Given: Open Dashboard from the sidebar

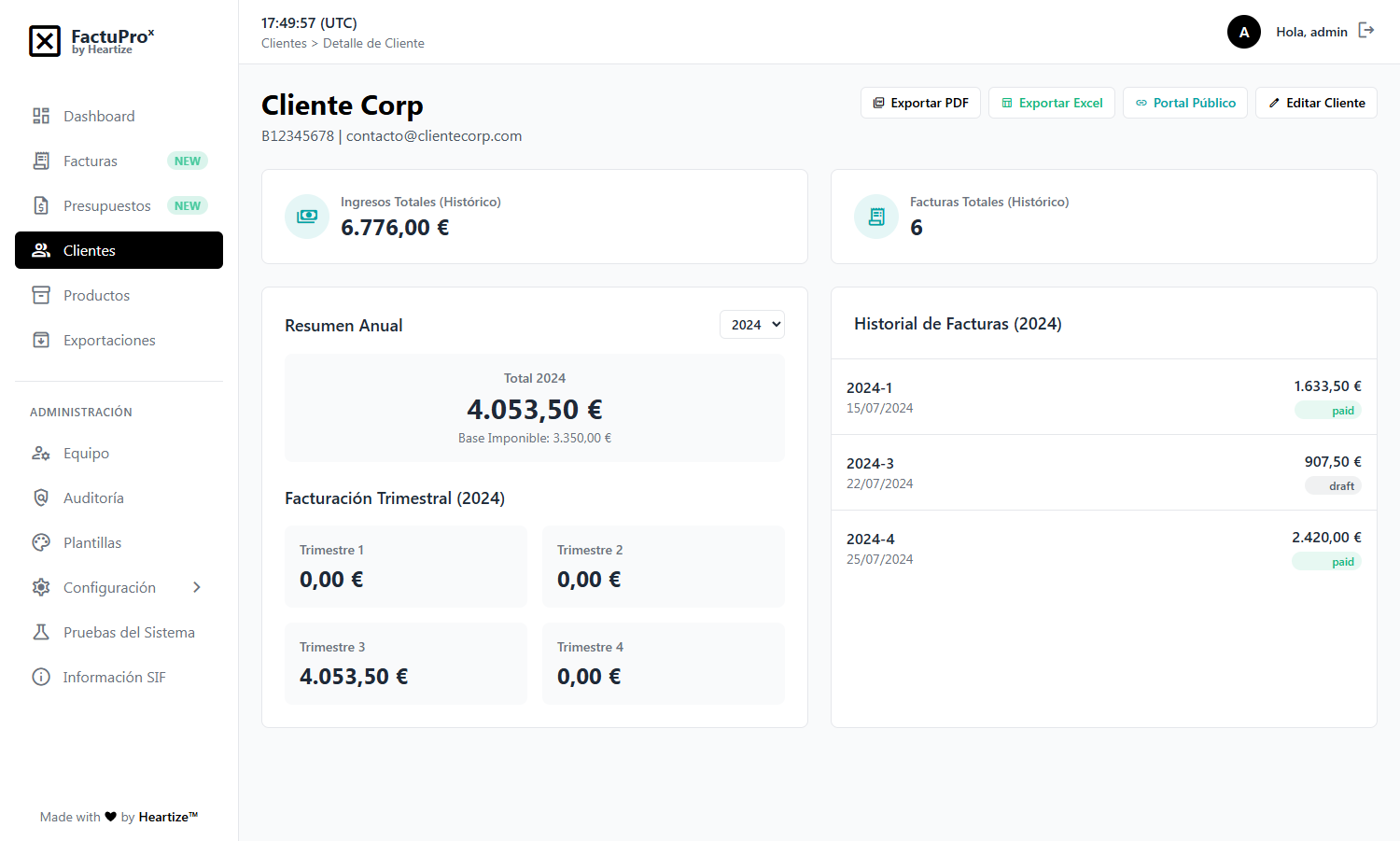Looking at the screenshot, I should coord(99,117).
